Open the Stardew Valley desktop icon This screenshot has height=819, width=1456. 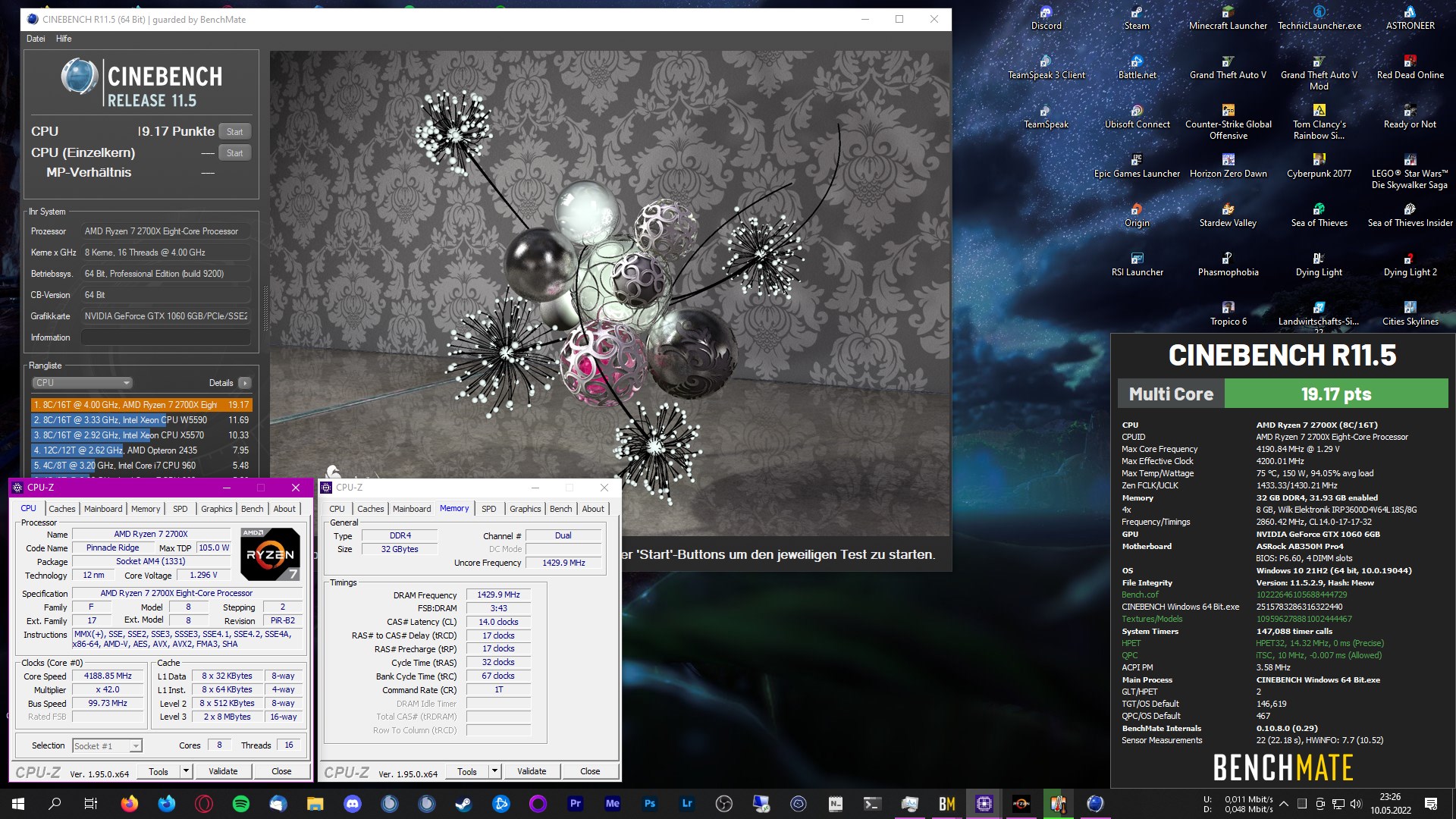1228,215
